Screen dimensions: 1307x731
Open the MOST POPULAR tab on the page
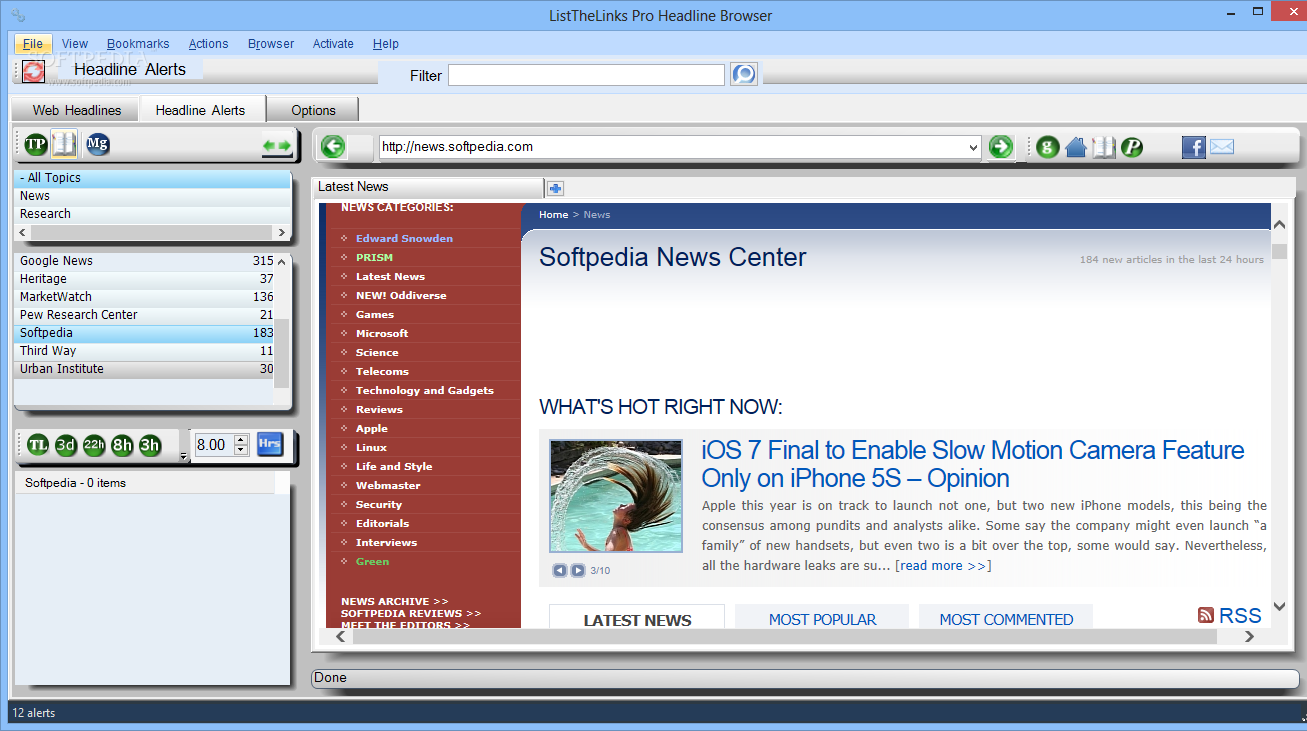[x=822, y=619]
